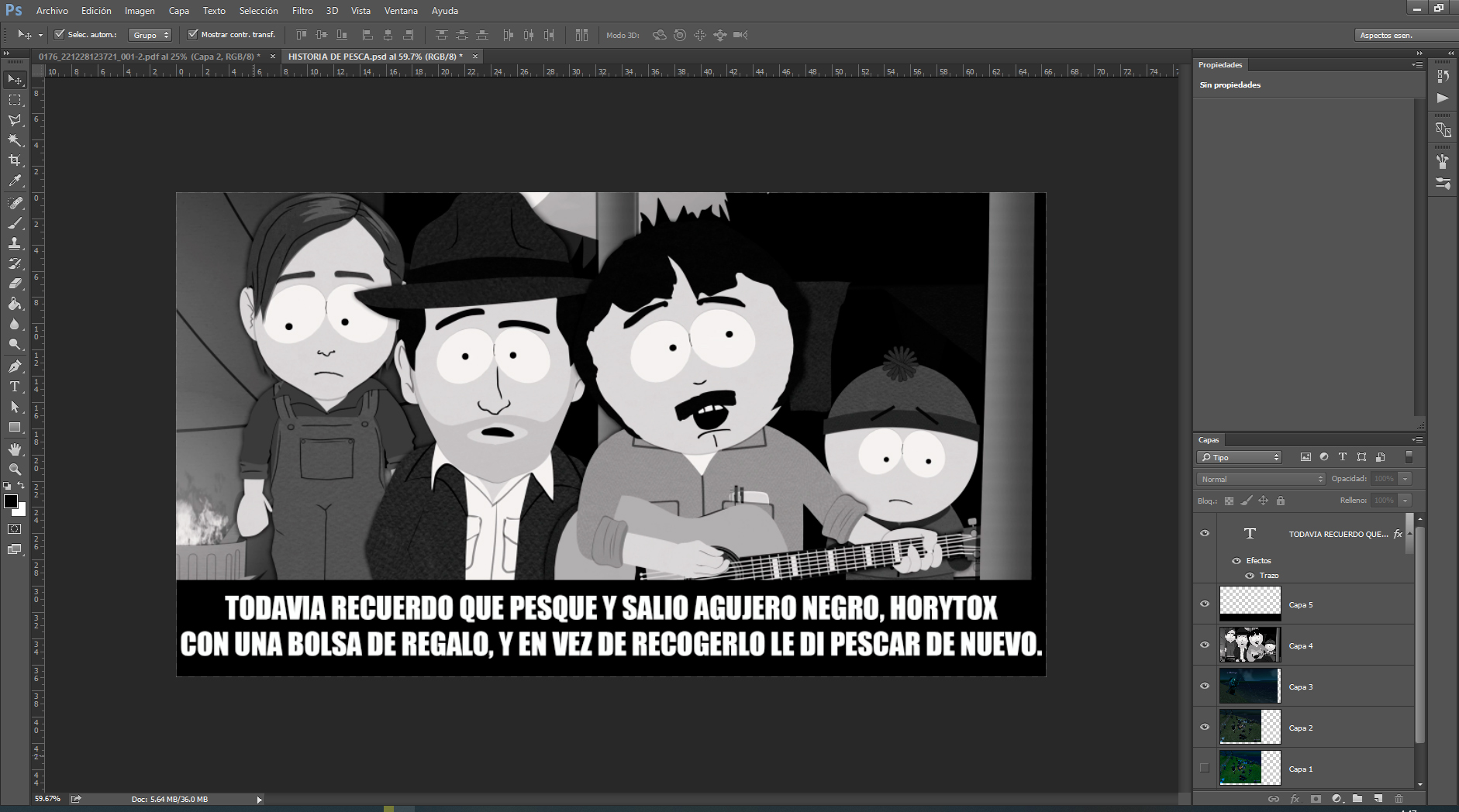The width and height of the screenshot is (1459, 812).
Task: Select the Horizontal Type tool
Action: coord(15,387)
